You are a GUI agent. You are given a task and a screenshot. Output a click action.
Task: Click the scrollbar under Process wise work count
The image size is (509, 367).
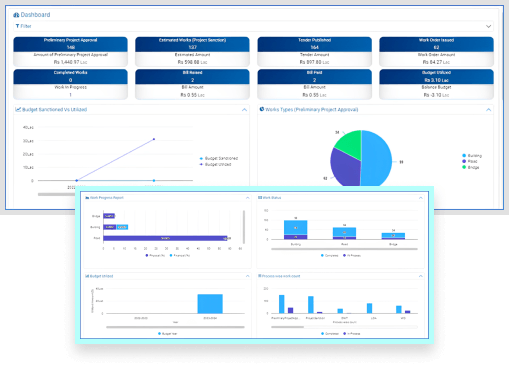287,327
